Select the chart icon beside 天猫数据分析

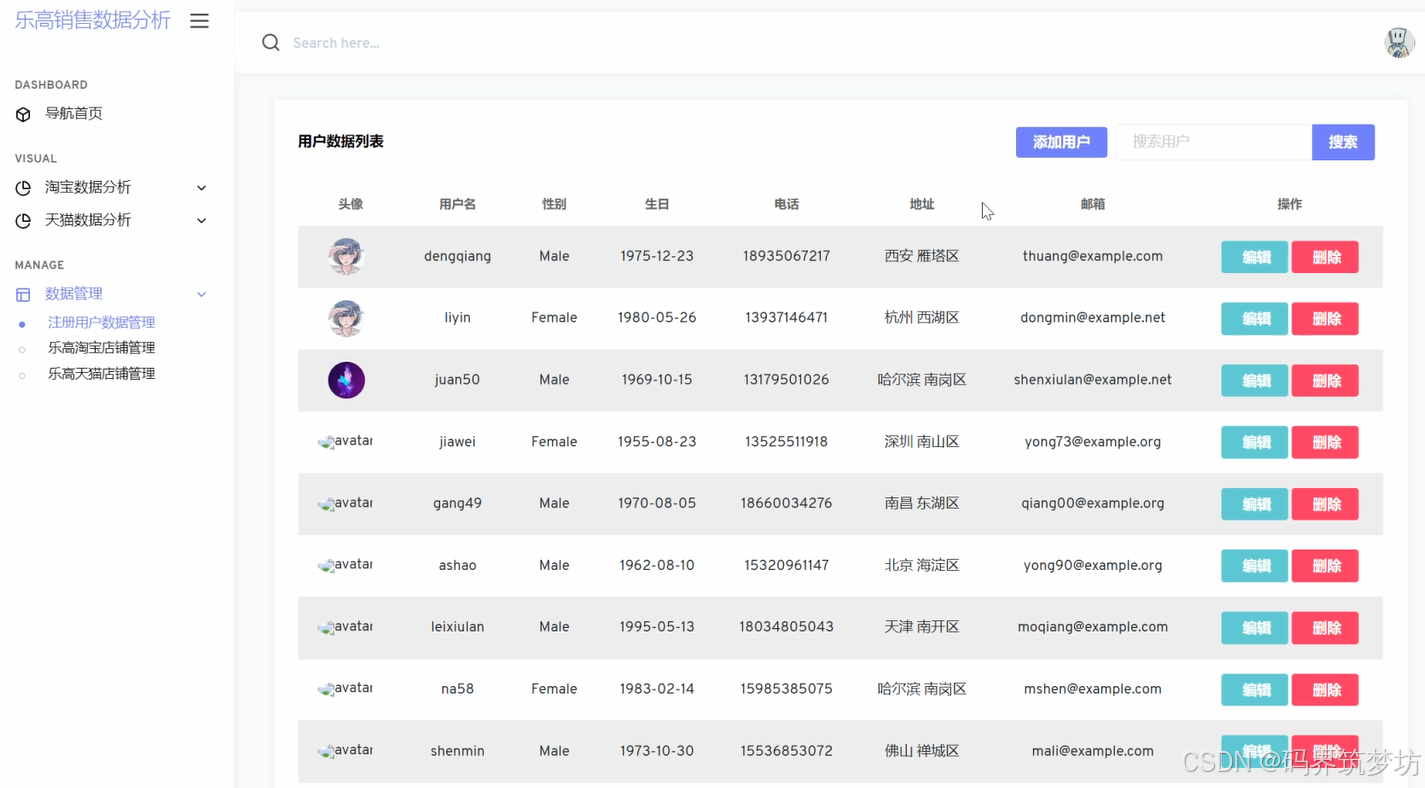pyautogui.click(x=22, y=220)
